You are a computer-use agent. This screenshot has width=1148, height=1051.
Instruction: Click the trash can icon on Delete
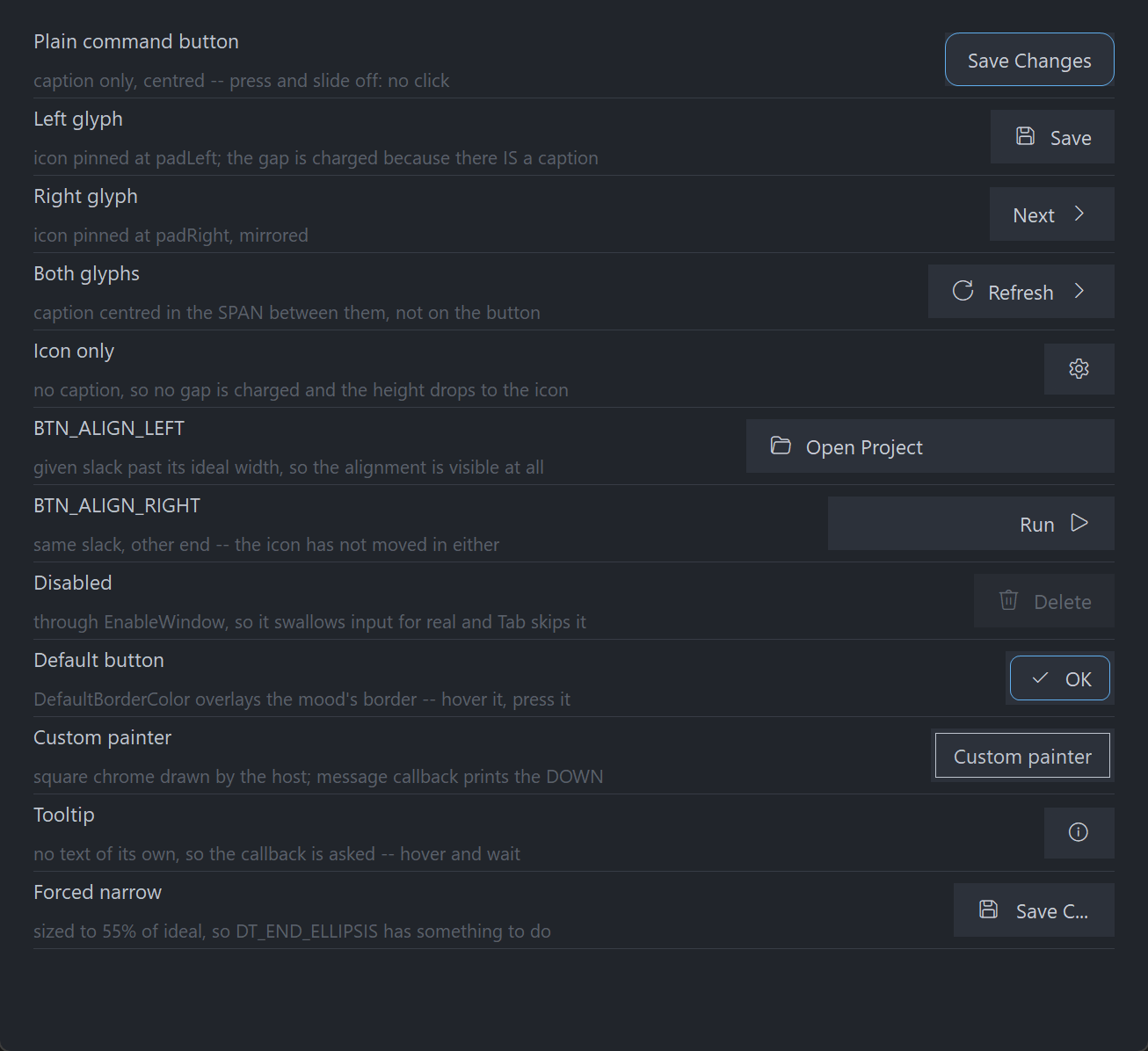click(1009, 600)
